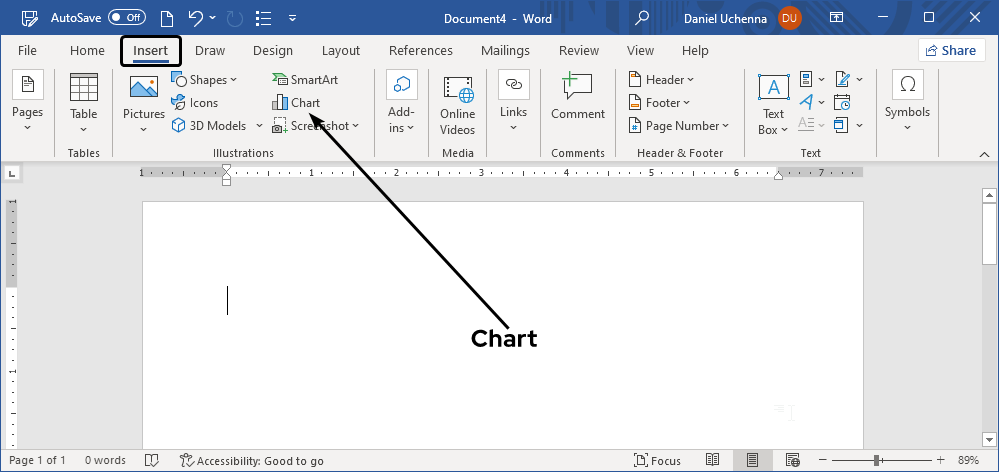Switch to Web Layout view

793,460
